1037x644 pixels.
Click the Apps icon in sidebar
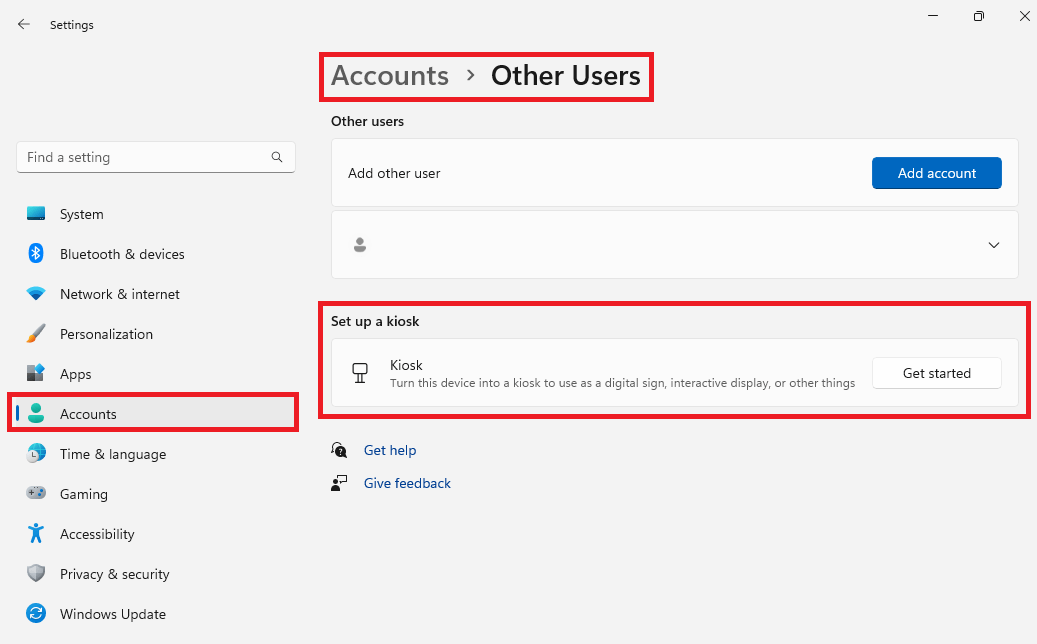click(36, 373)
